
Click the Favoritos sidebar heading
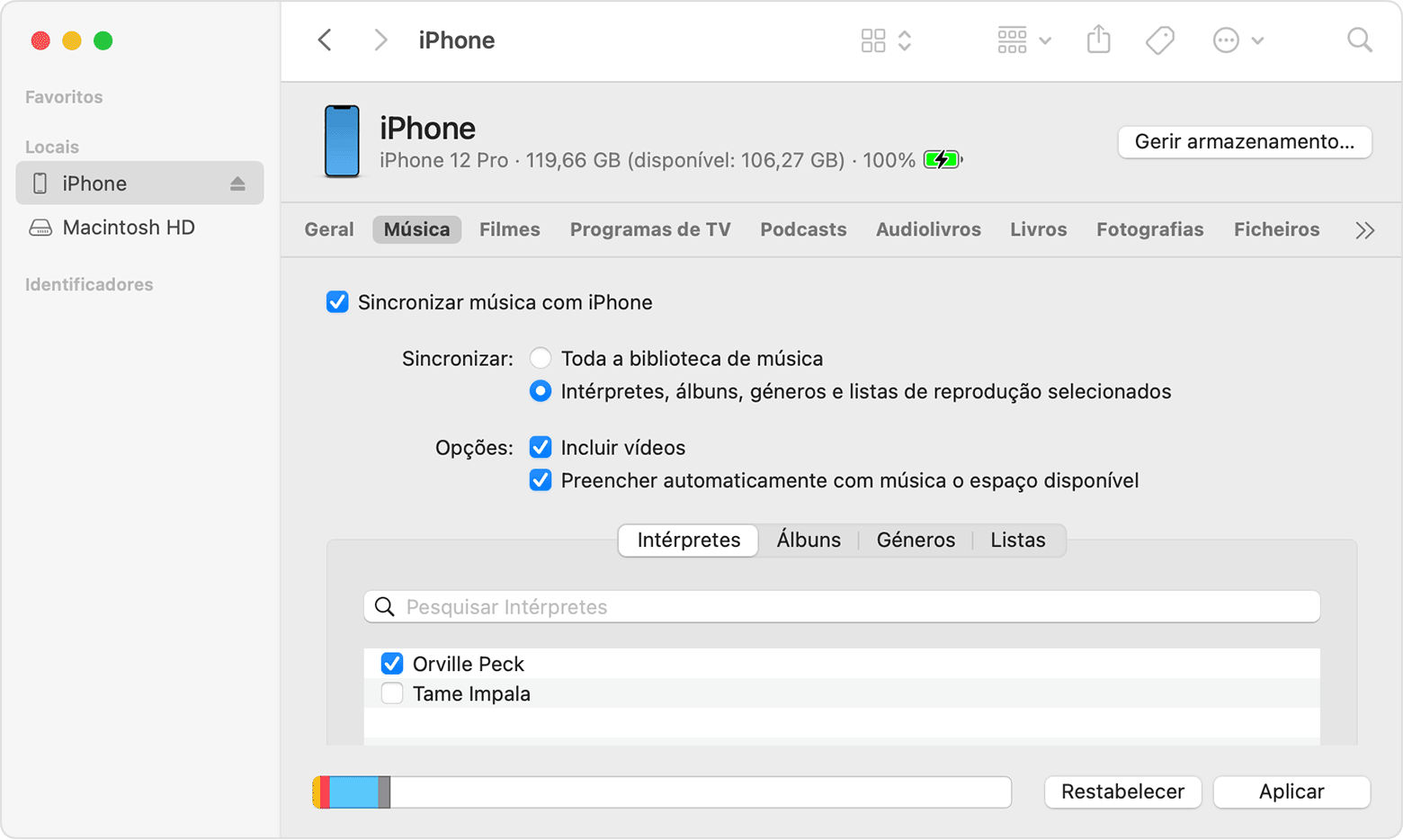tap(64, 97)
